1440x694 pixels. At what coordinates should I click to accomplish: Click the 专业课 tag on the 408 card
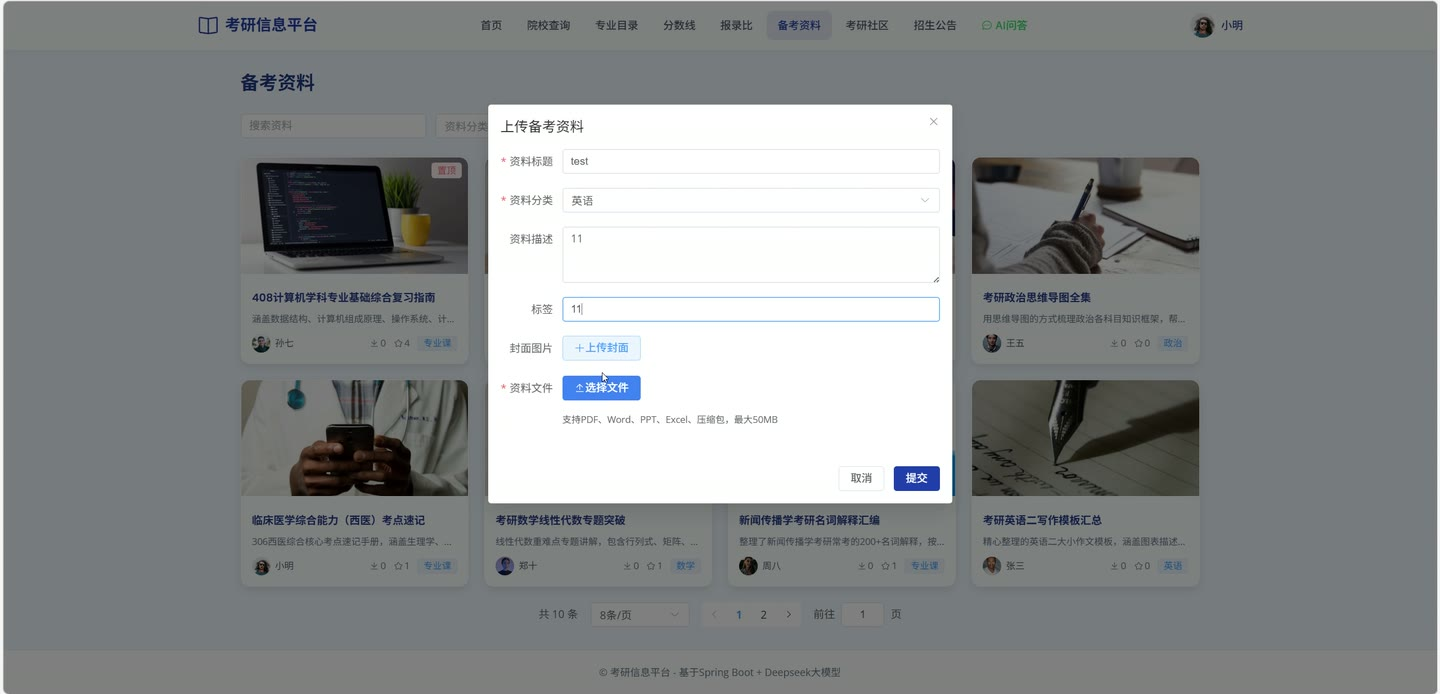click(437, 343)
